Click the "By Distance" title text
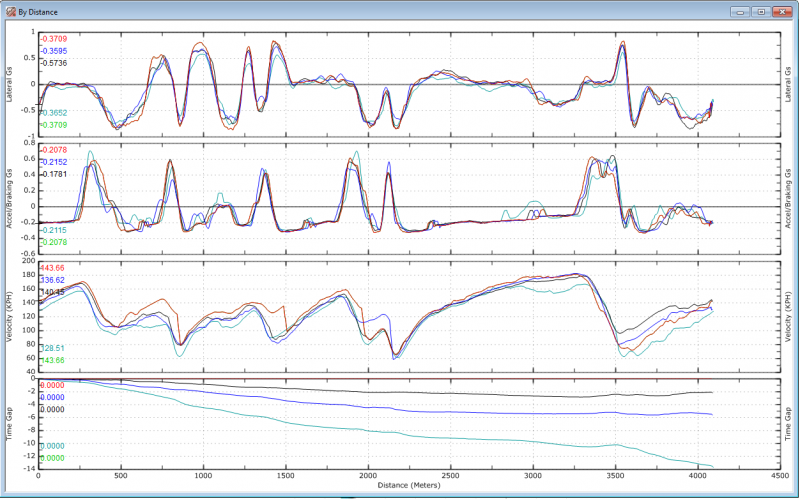Screen dimensions: 800x499 tap(38, 12)
